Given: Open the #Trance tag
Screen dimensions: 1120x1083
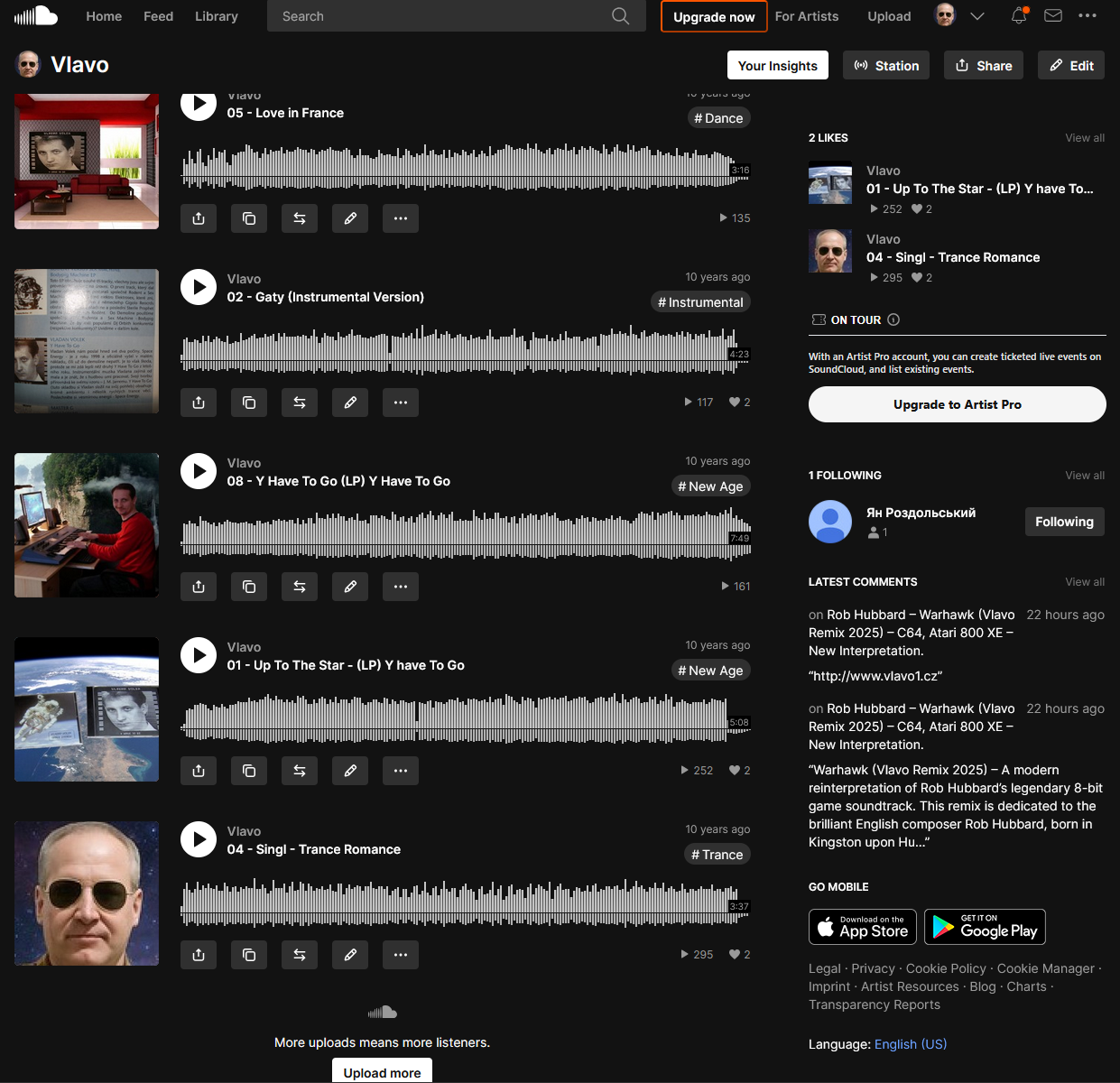Looking at the screenshot, I should coord(717,855).
